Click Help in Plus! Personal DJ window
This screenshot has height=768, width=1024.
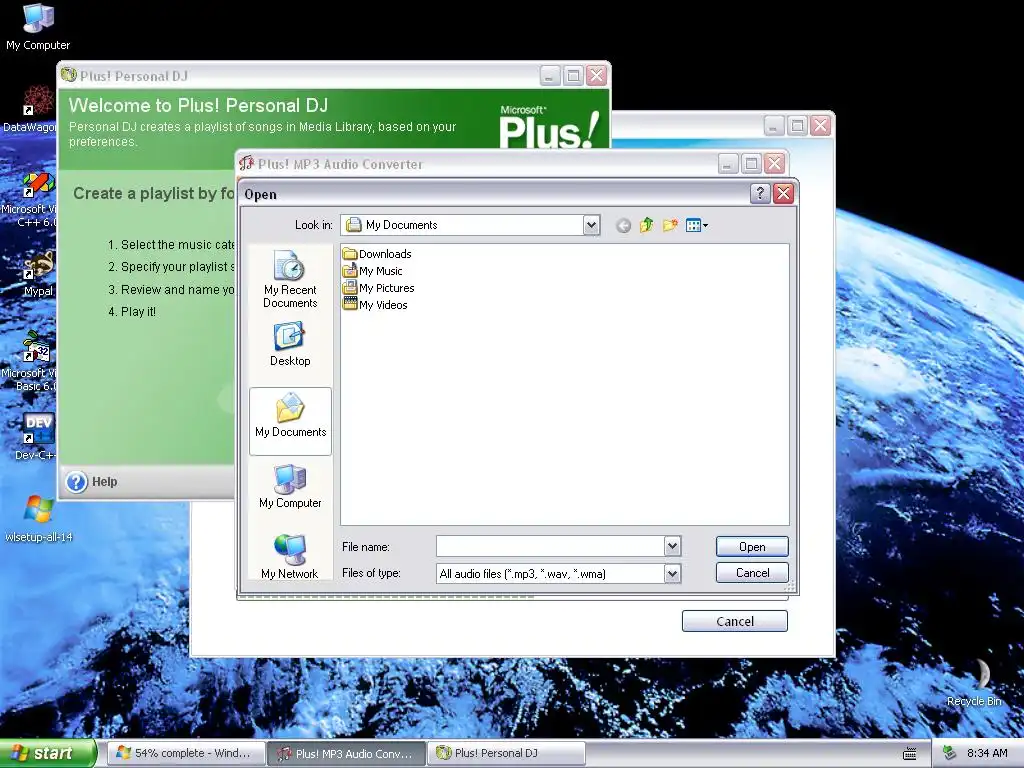92,482
